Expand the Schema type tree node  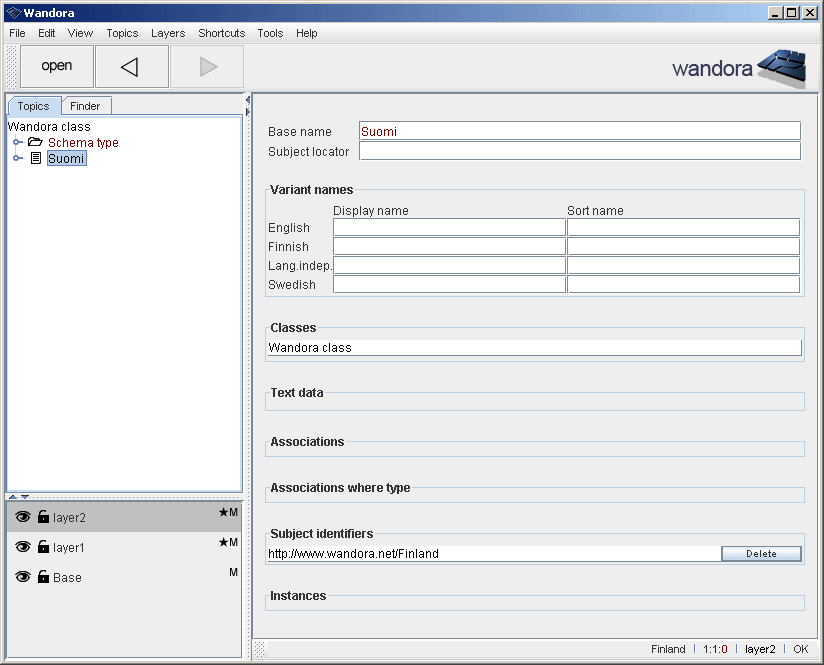tap(18, 142)
